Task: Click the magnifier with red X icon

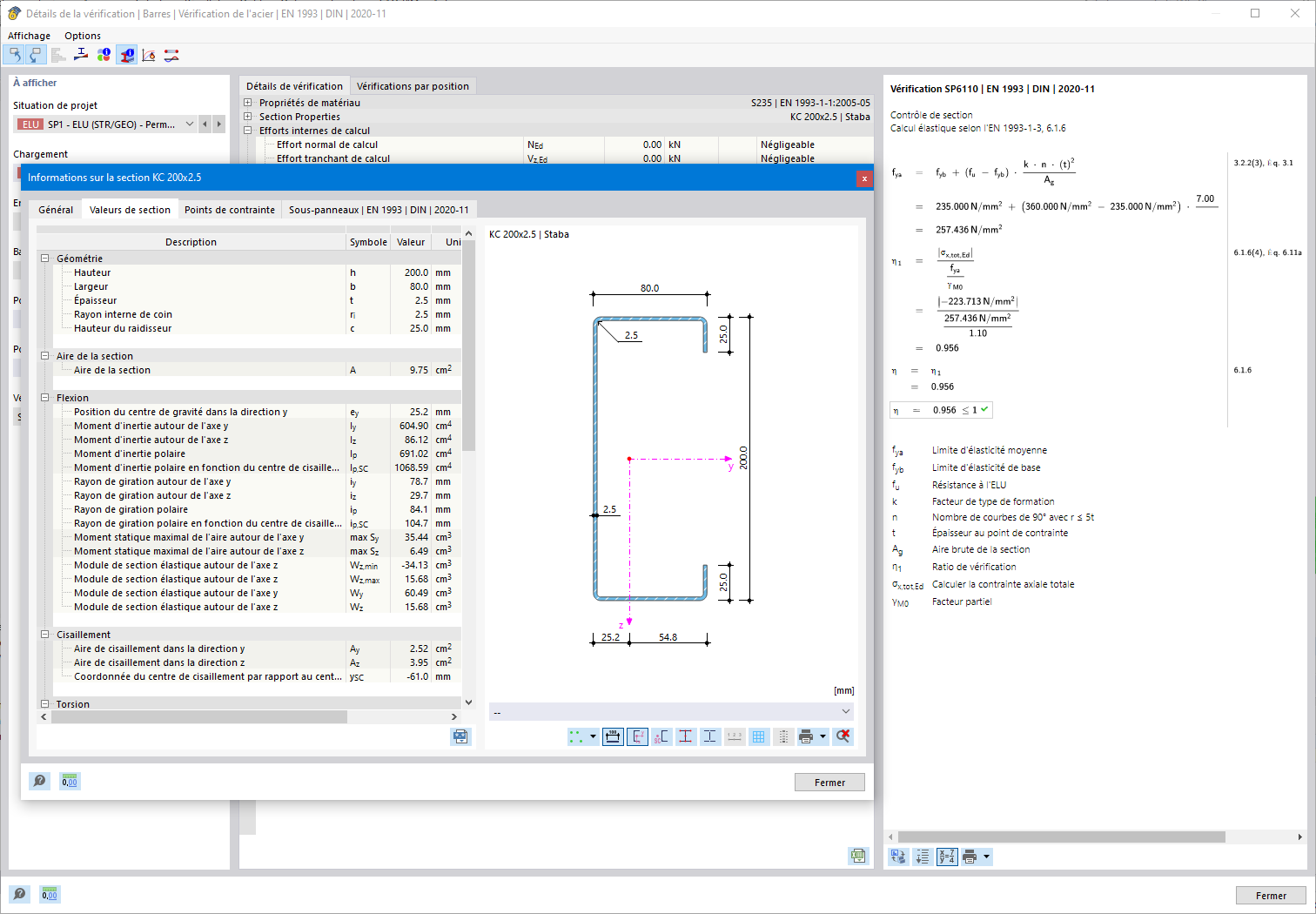Action: click(843, 736)
